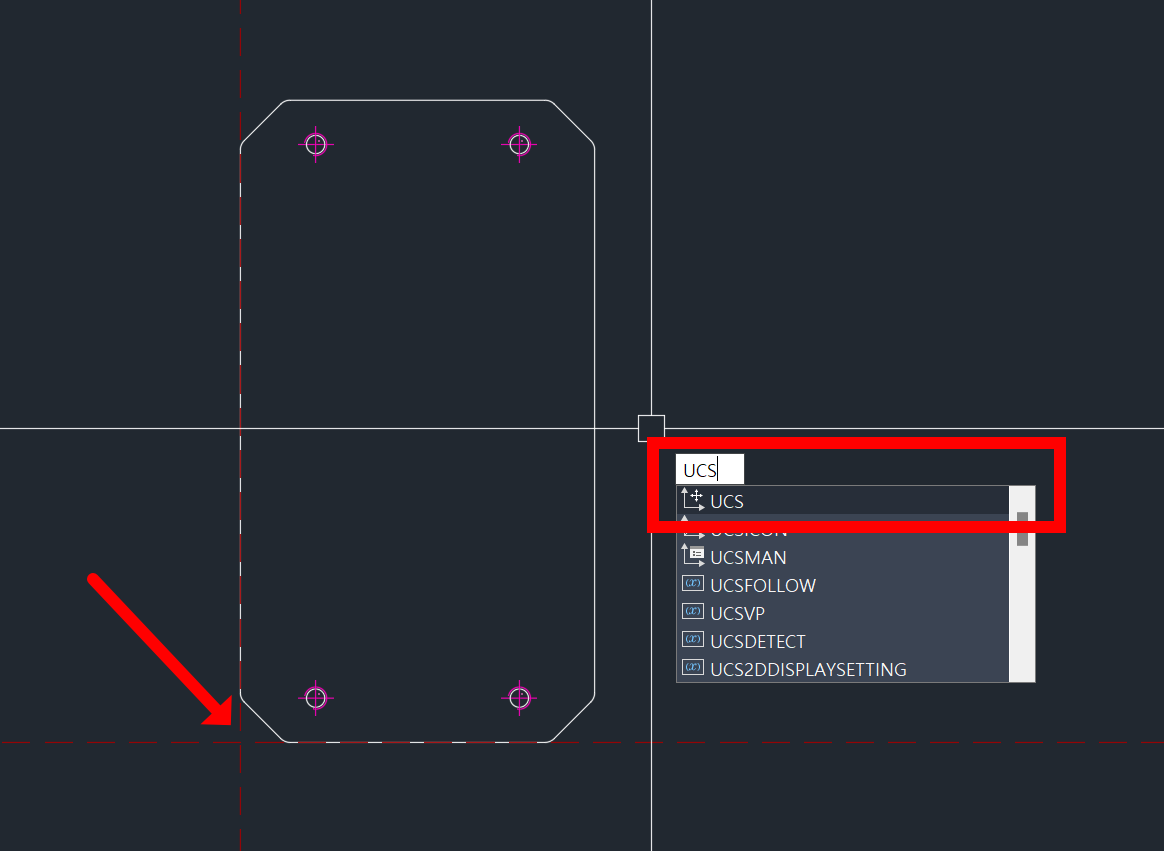
Task: Choose UCSVP from the autocomplete list
Action: [843, 613]
